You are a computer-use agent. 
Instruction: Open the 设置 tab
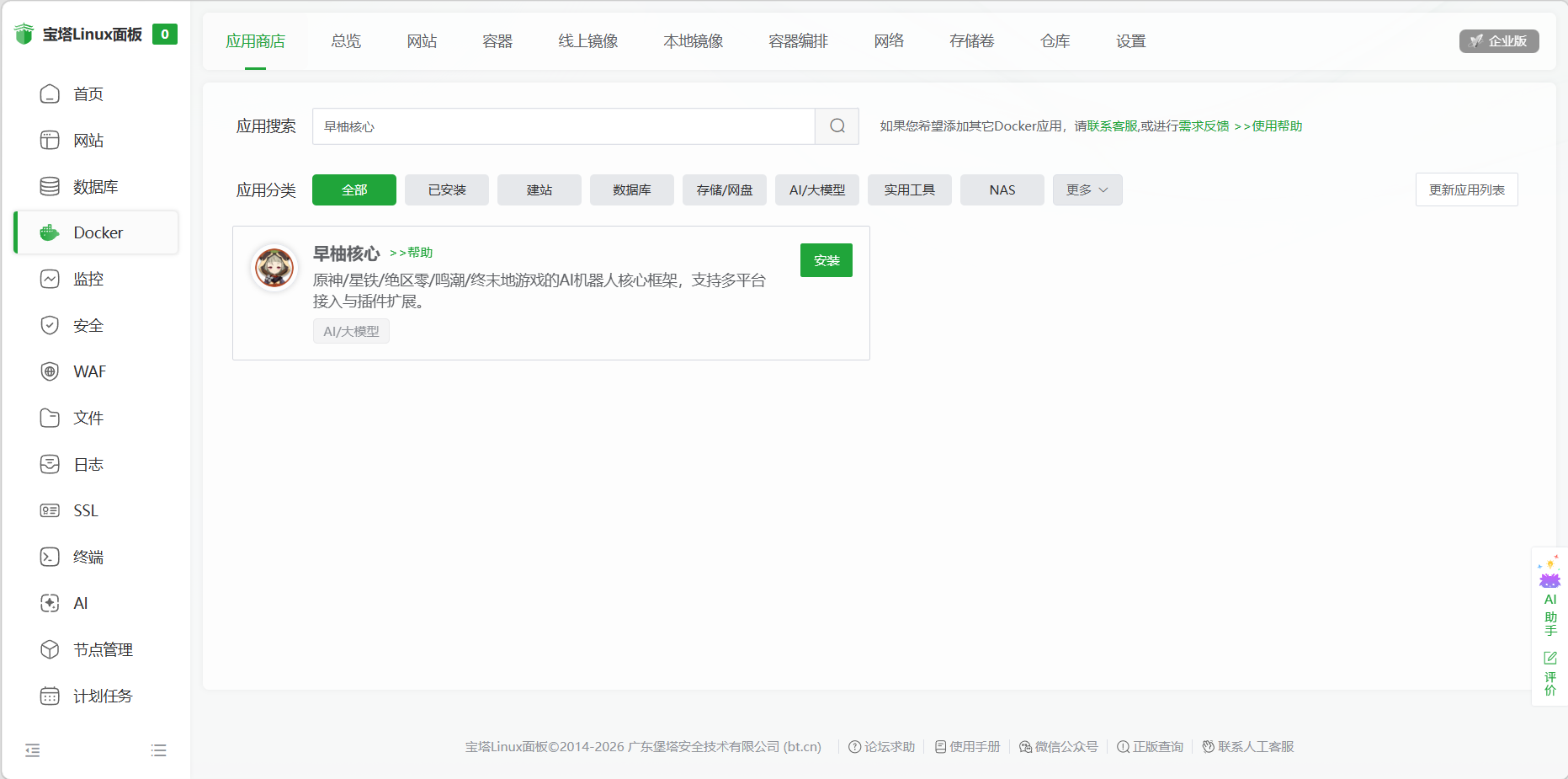point(1131,41)
